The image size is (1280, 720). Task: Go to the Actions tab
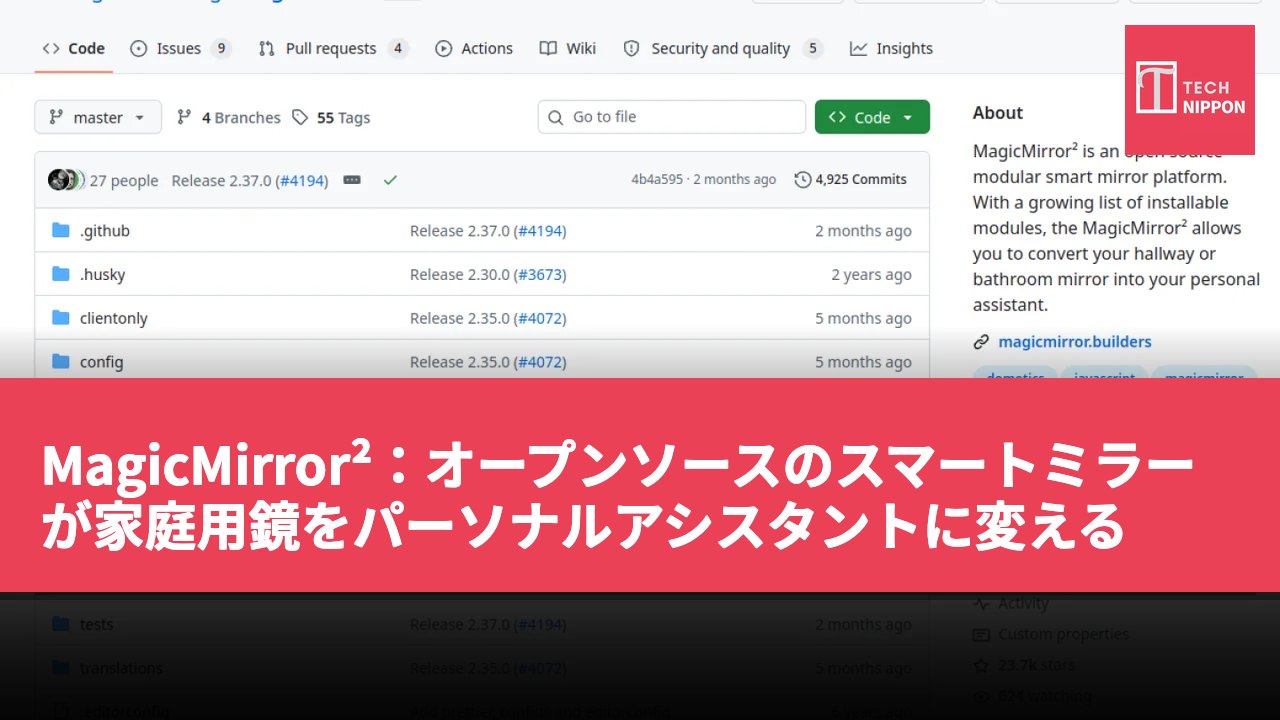[474, 48]
